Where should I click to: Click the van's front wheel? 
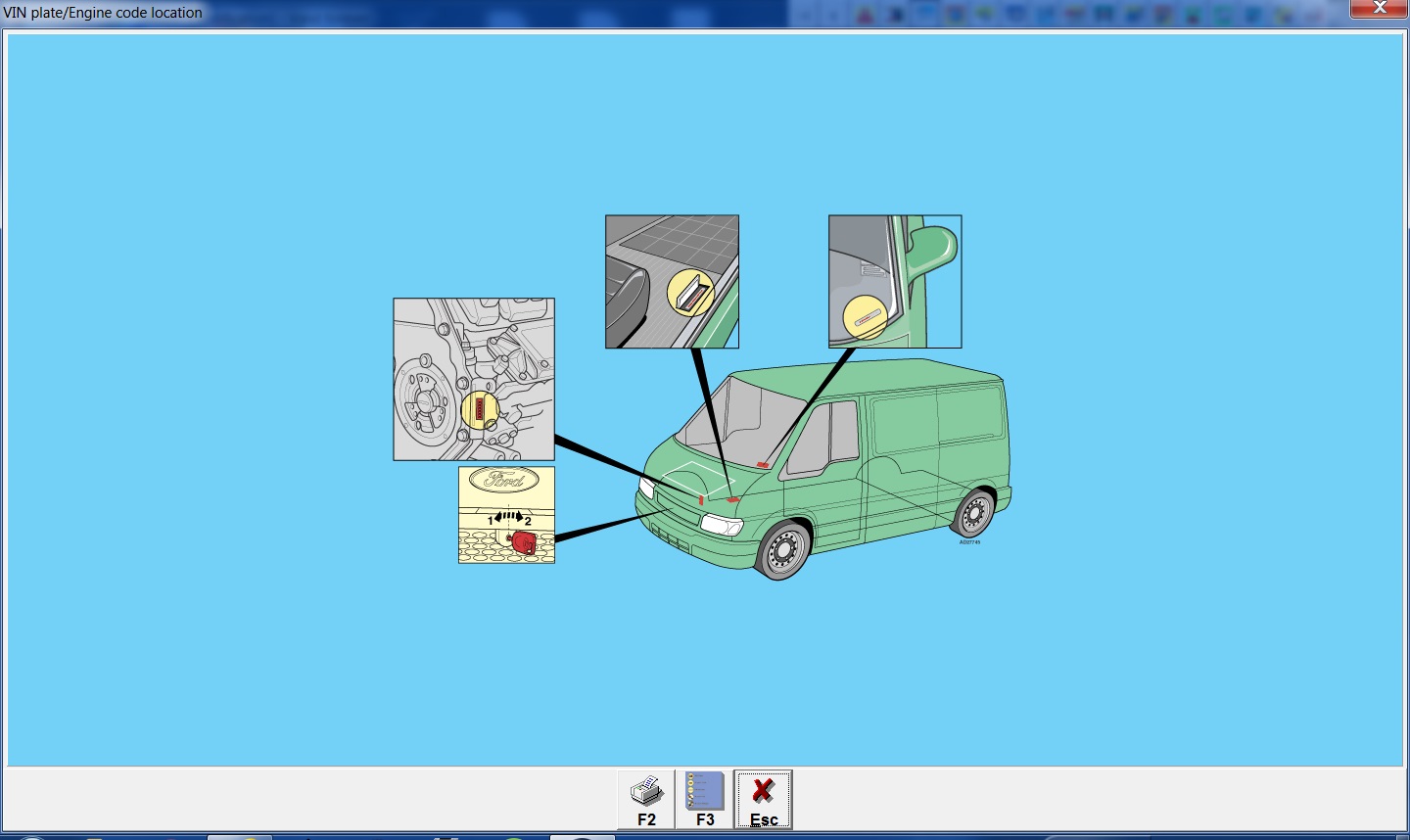[783, 550]
